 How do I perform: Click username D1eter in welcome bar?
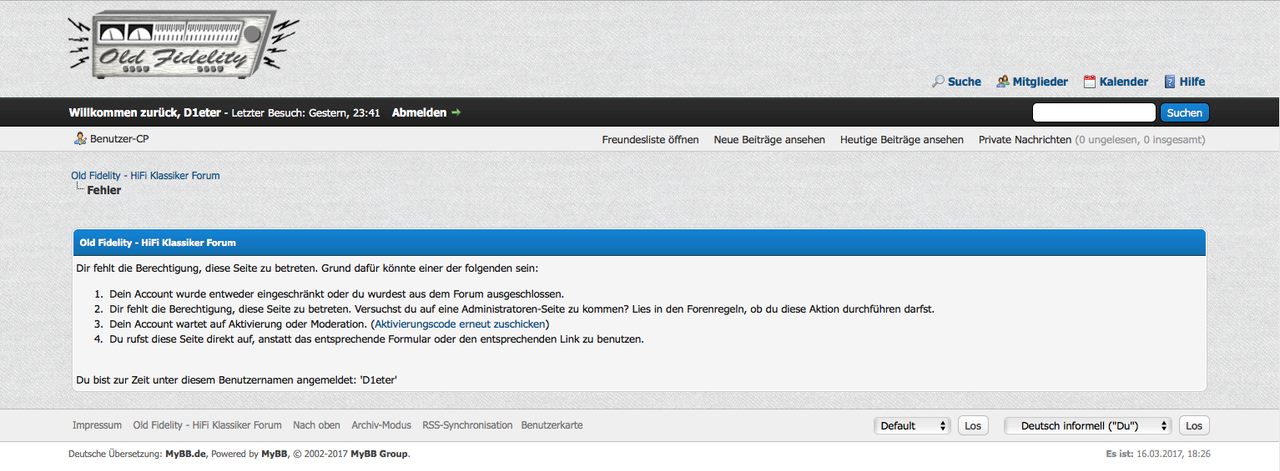point(204,113)
